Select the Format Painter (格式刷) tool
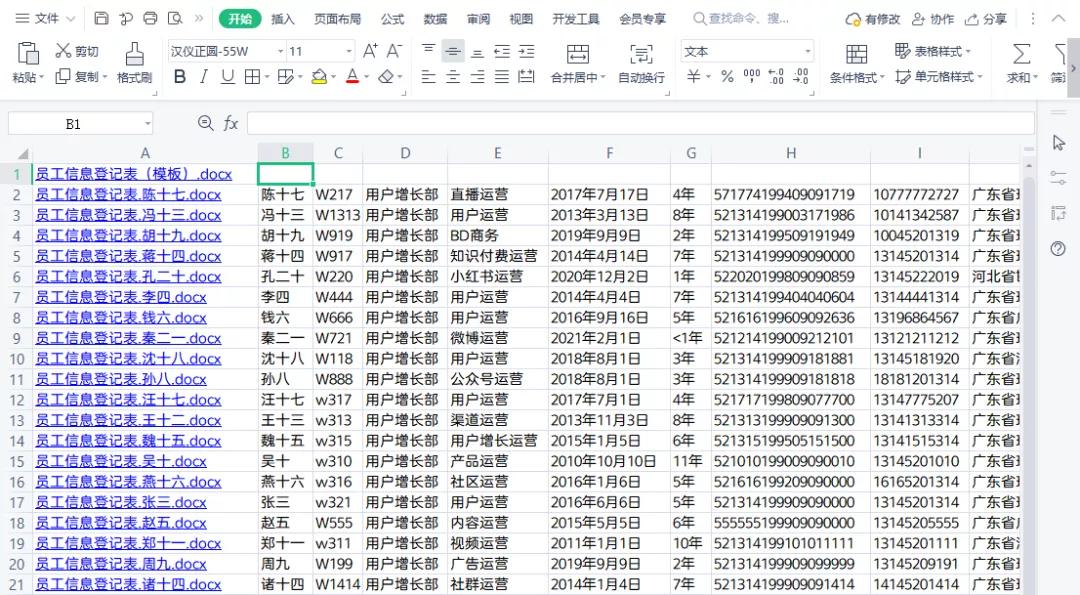 tap(133, 62)
